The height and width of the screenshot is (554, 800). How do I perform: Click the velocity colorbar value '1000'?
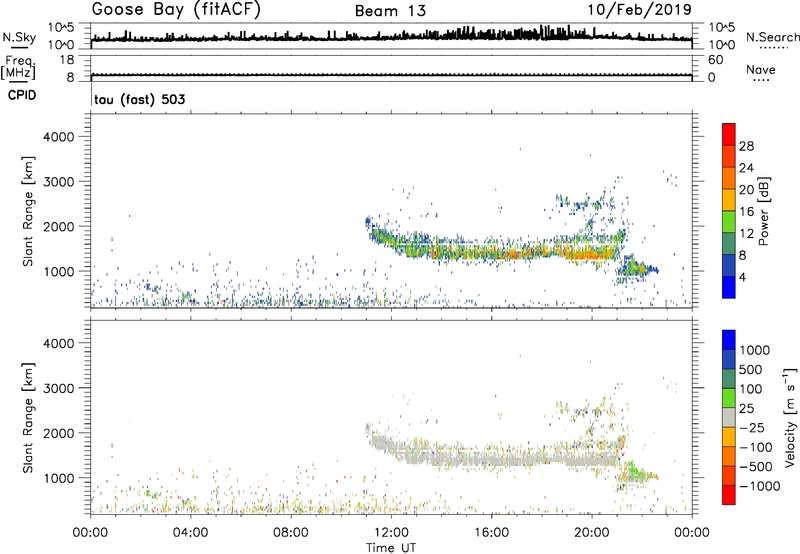coord(755,350)
